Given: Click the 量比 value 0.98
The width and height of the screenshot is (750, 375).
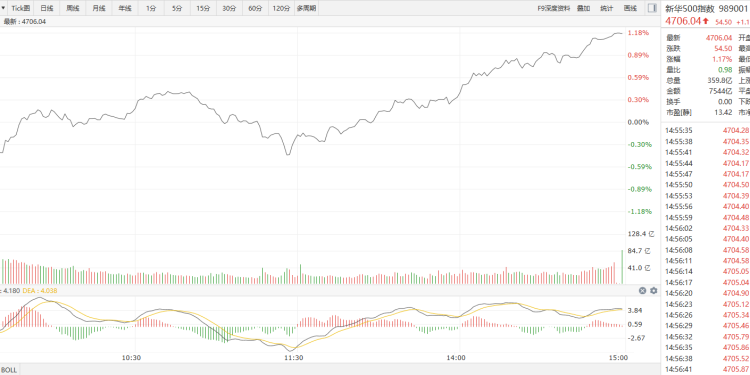Looking at the screenshot, I should 725,70.
